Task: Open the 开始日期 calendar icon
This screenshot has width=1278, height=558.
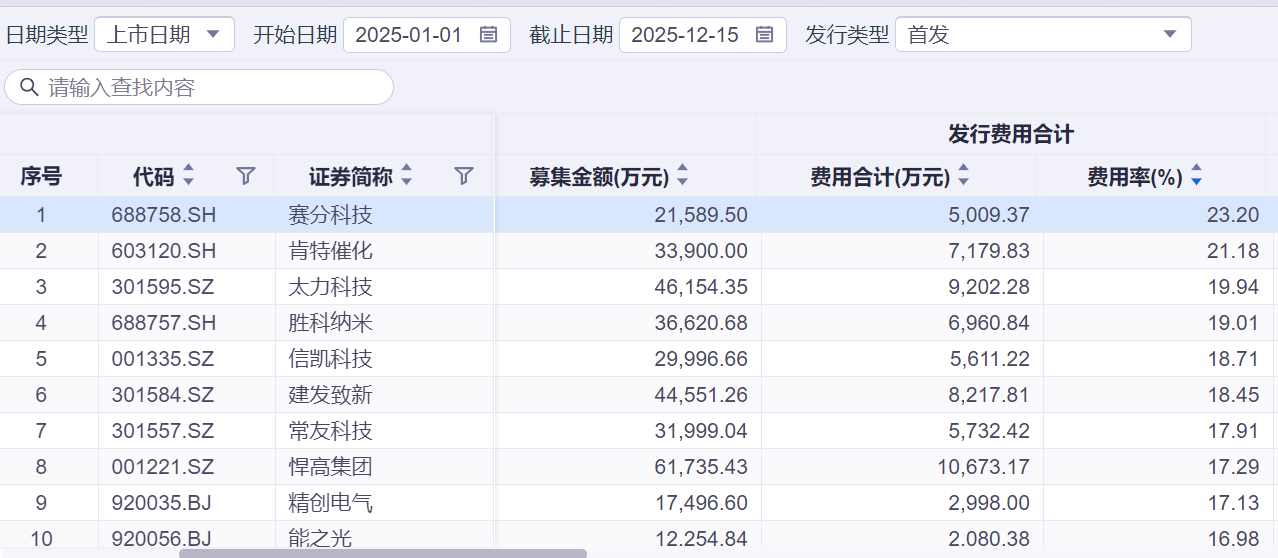Action: click(488, 35)
